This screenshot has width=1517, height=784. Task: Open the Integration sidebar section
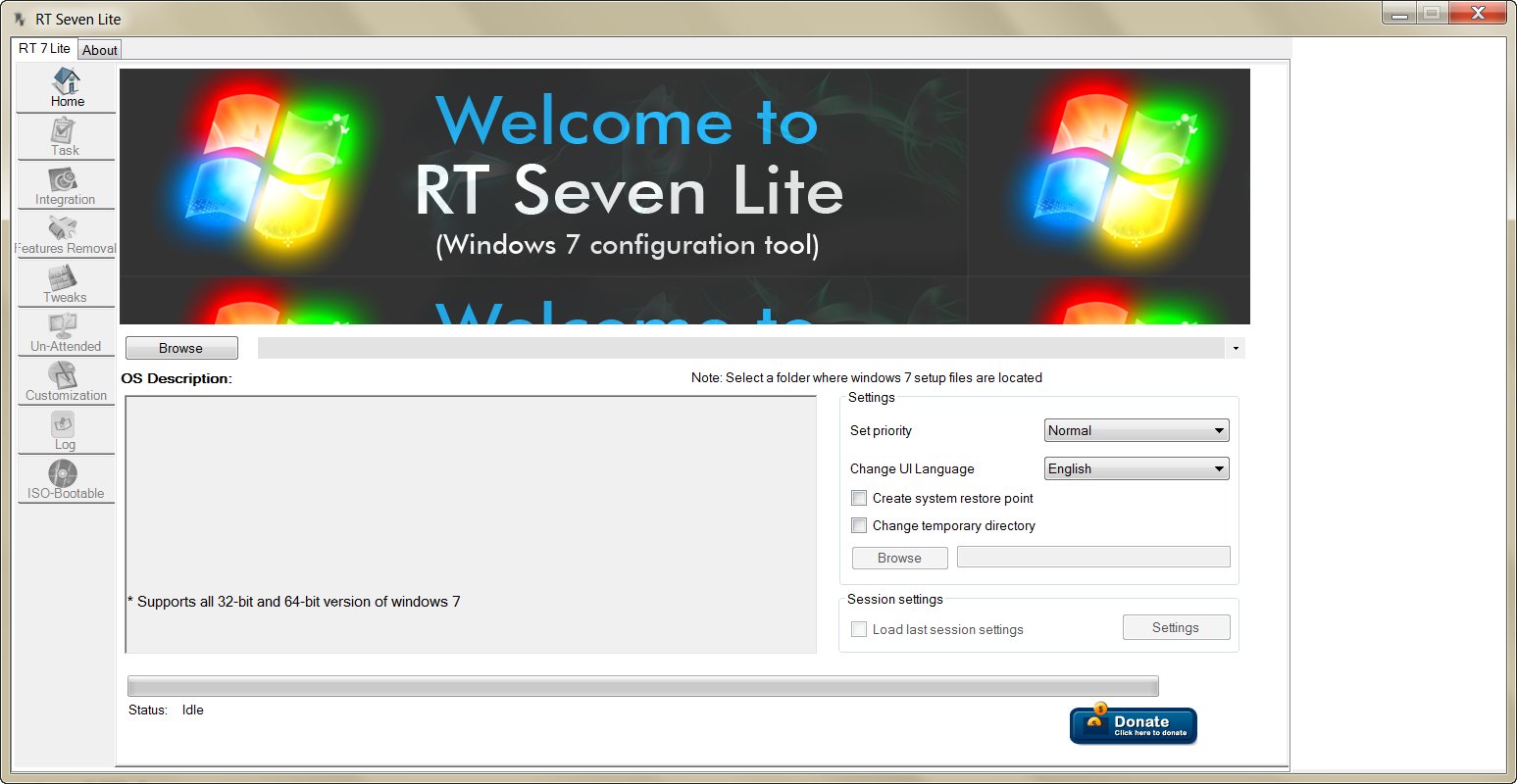pyautogui.click(x=66, y=186)
